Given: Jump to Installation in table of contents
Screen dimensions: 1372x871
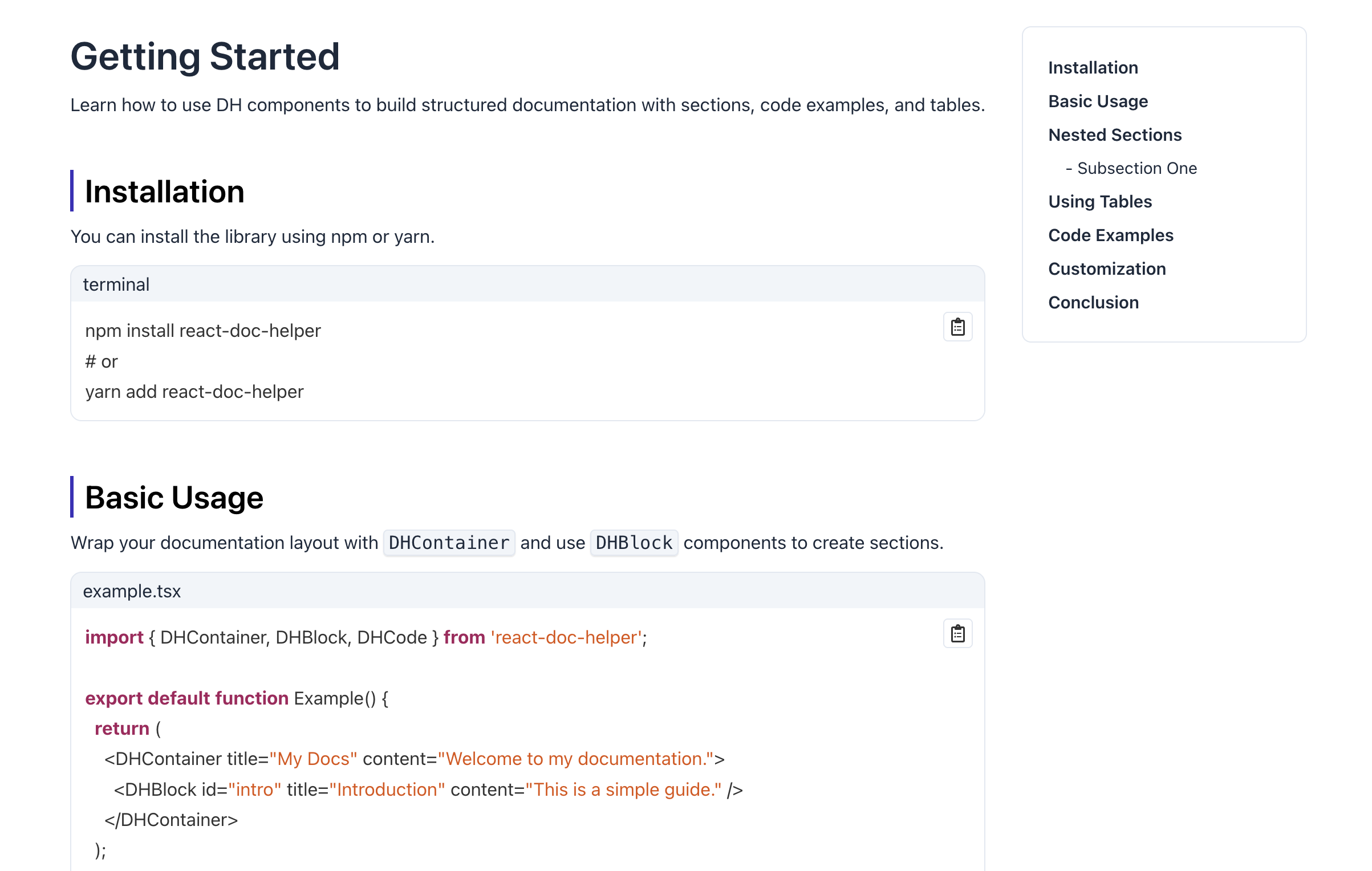Looking at the screenshot, I should click(x=1093, y=68).
